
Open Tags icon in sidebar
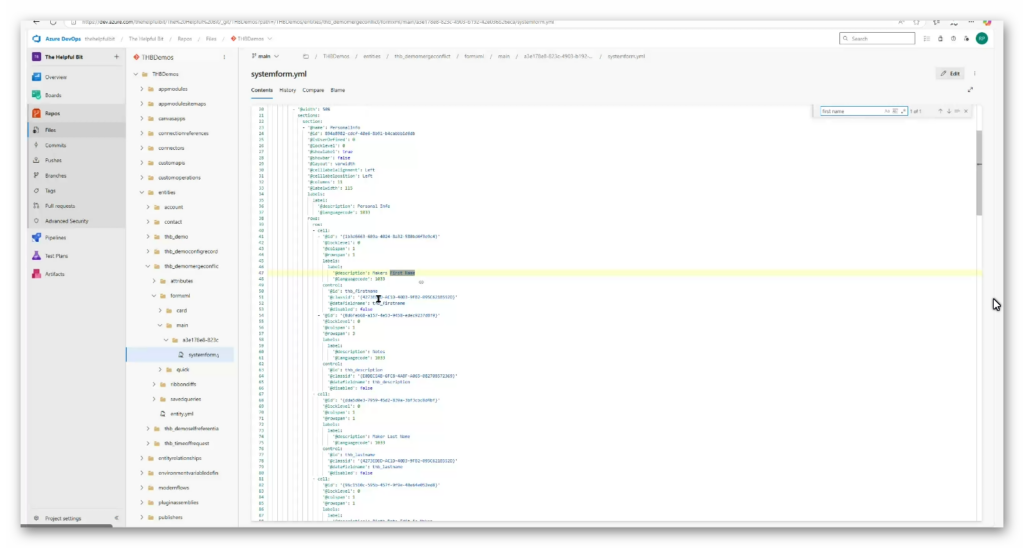pos(37,191)
